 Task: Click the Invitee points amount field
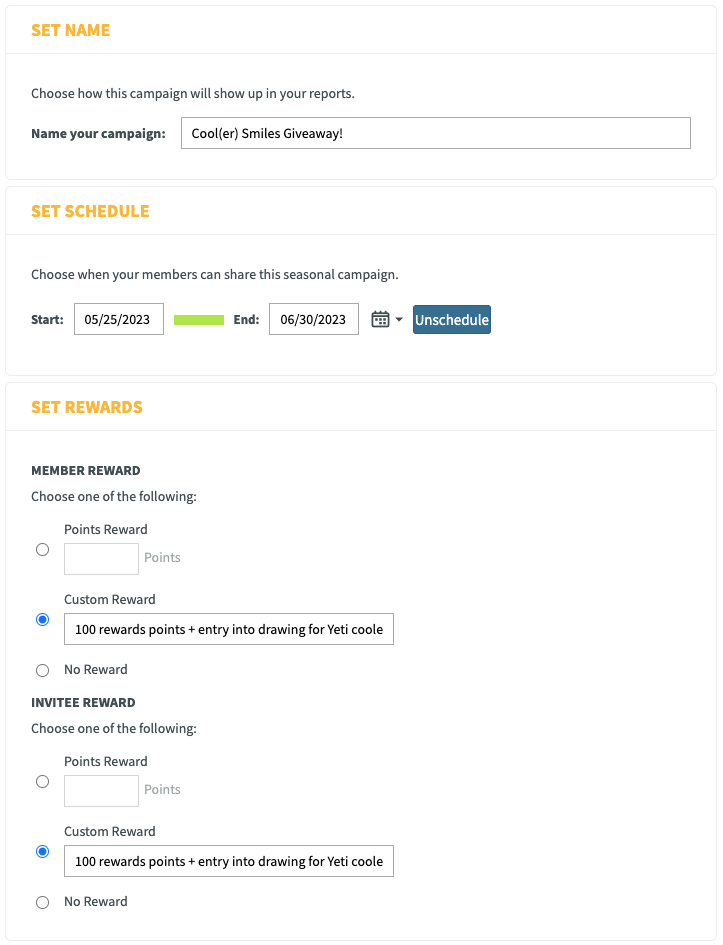pyautogui.click(x=101, y=791)
